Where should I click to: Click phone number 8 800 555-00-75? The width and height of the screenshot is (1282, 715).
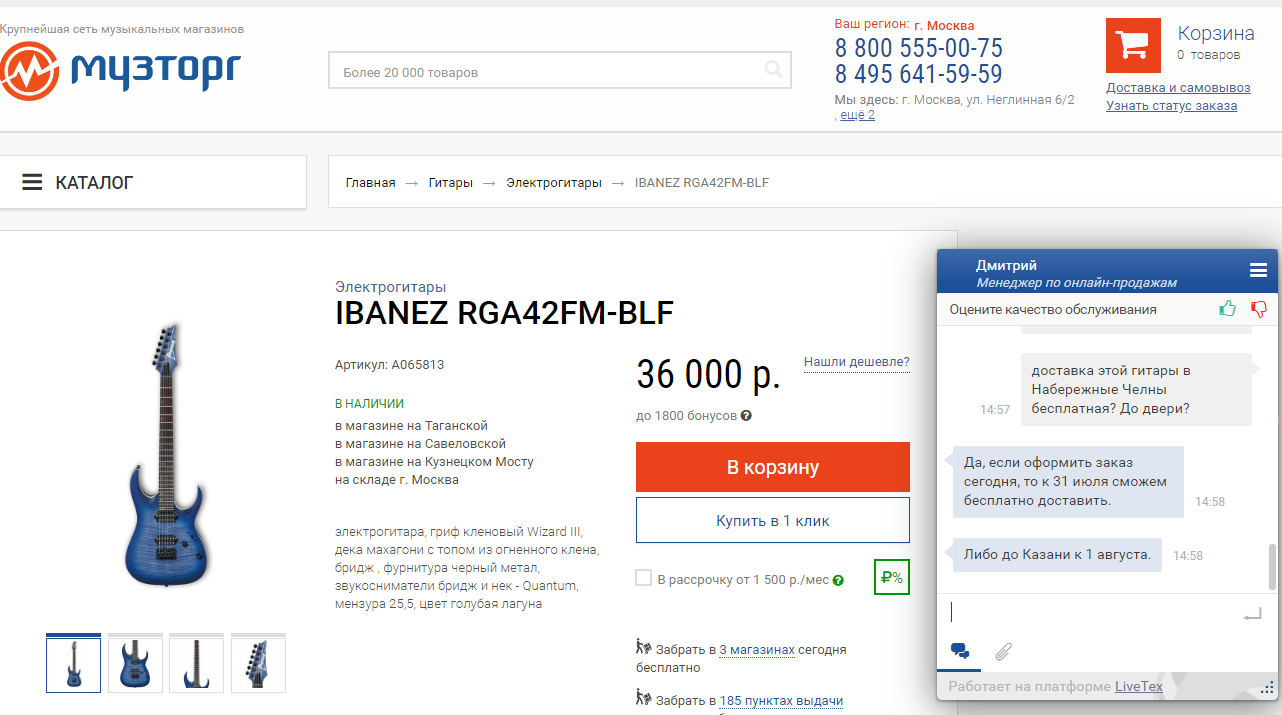click(919, 48)
